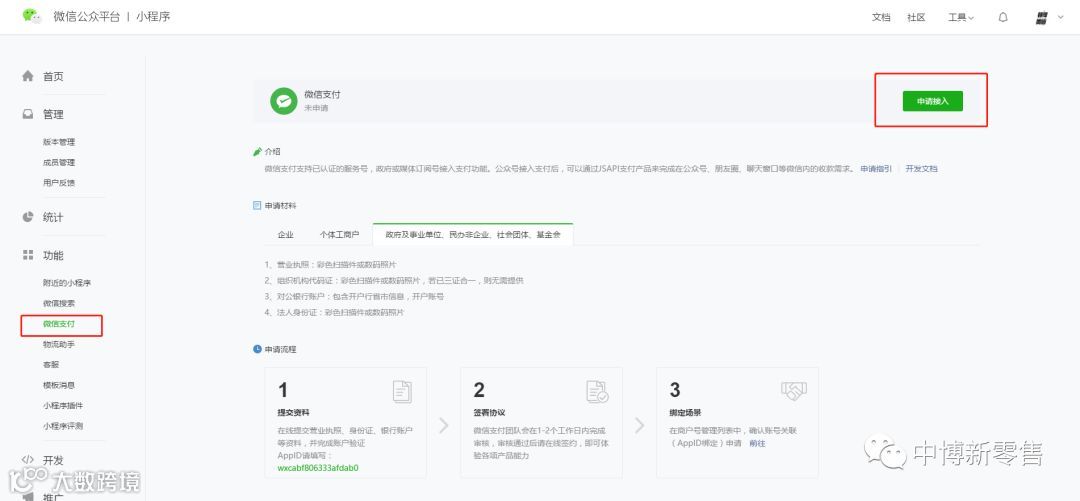Open 统计 in the sidebar
The height and width of the screenshot is (501, 1080).
(x=53, y=217)
